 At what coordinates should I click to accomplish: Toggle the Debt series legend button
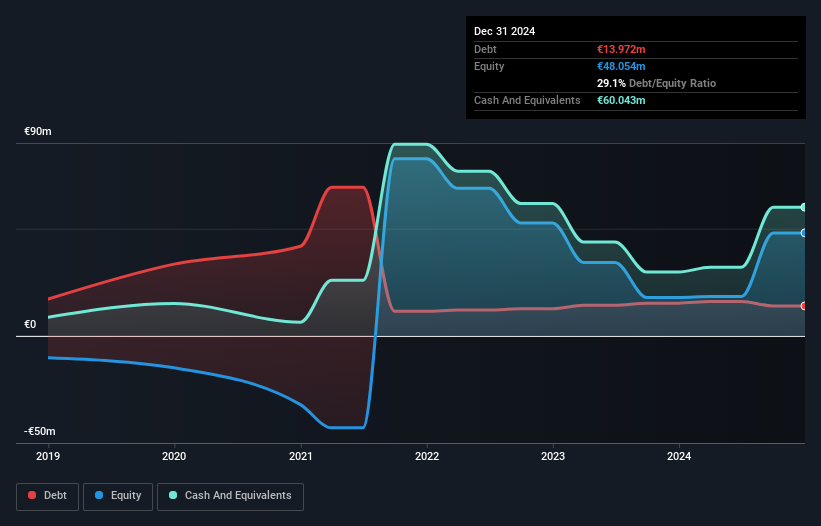tap(48, 496)
